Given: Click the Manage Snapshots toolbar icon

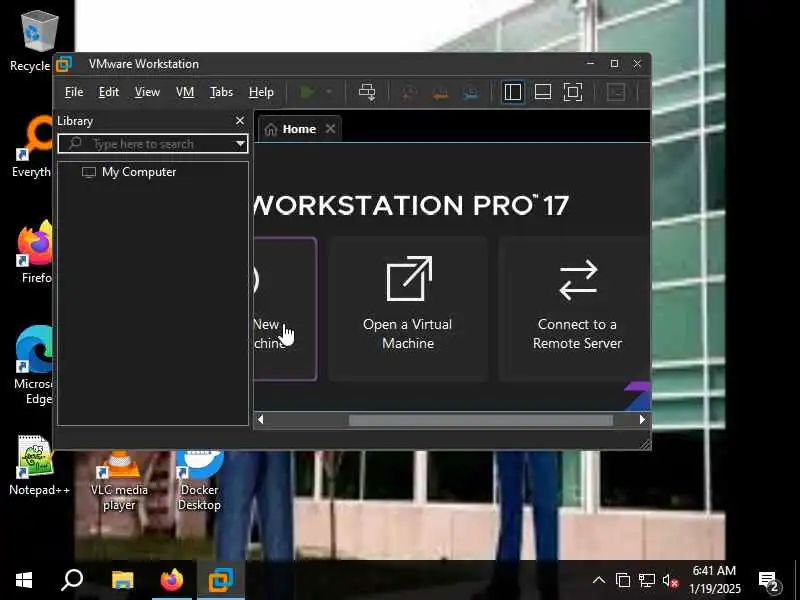Looking at the screenshot, I should [x=471, y=92].
